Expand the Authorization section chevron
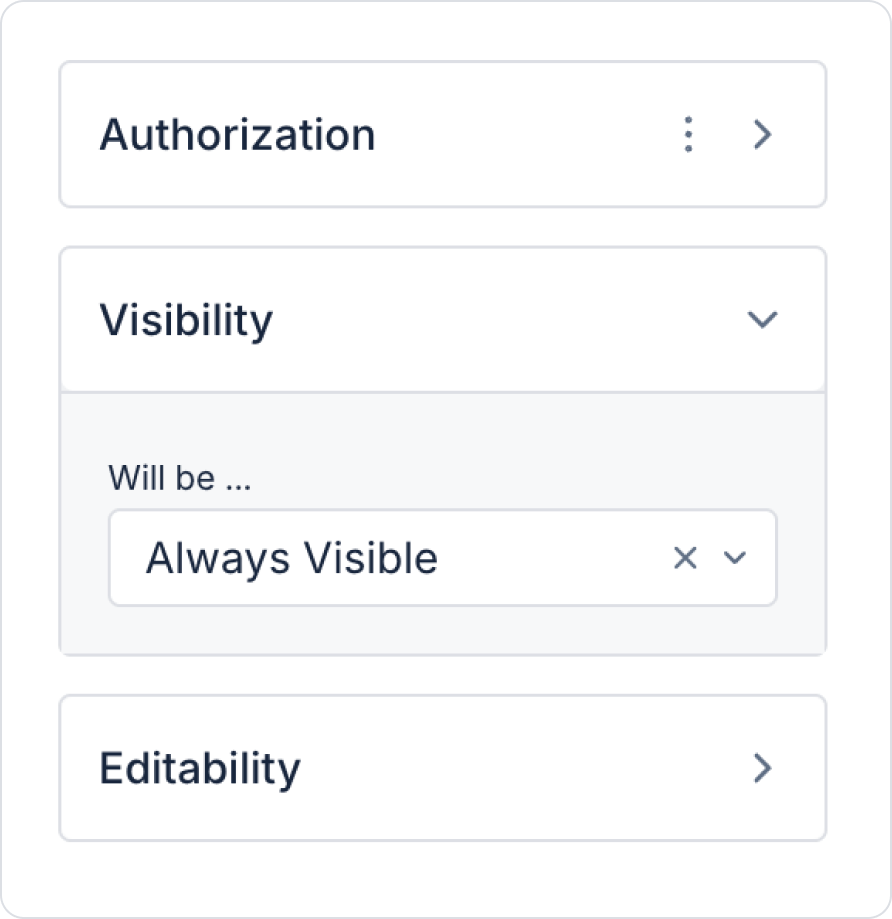Image resolution: width=892 pixels, height=919 pixels. 763,134
